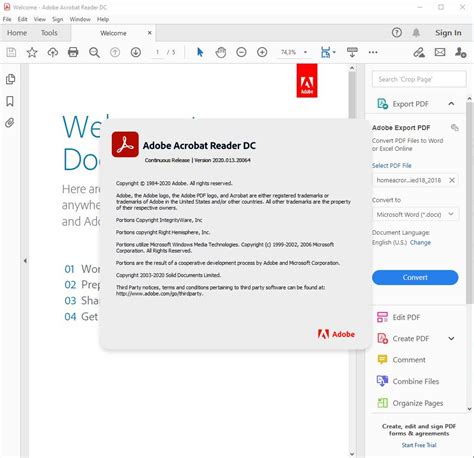Open the Sign menu
Viewport: 474px width, 458px height.
pyautogui.click(x=58, y=19)
